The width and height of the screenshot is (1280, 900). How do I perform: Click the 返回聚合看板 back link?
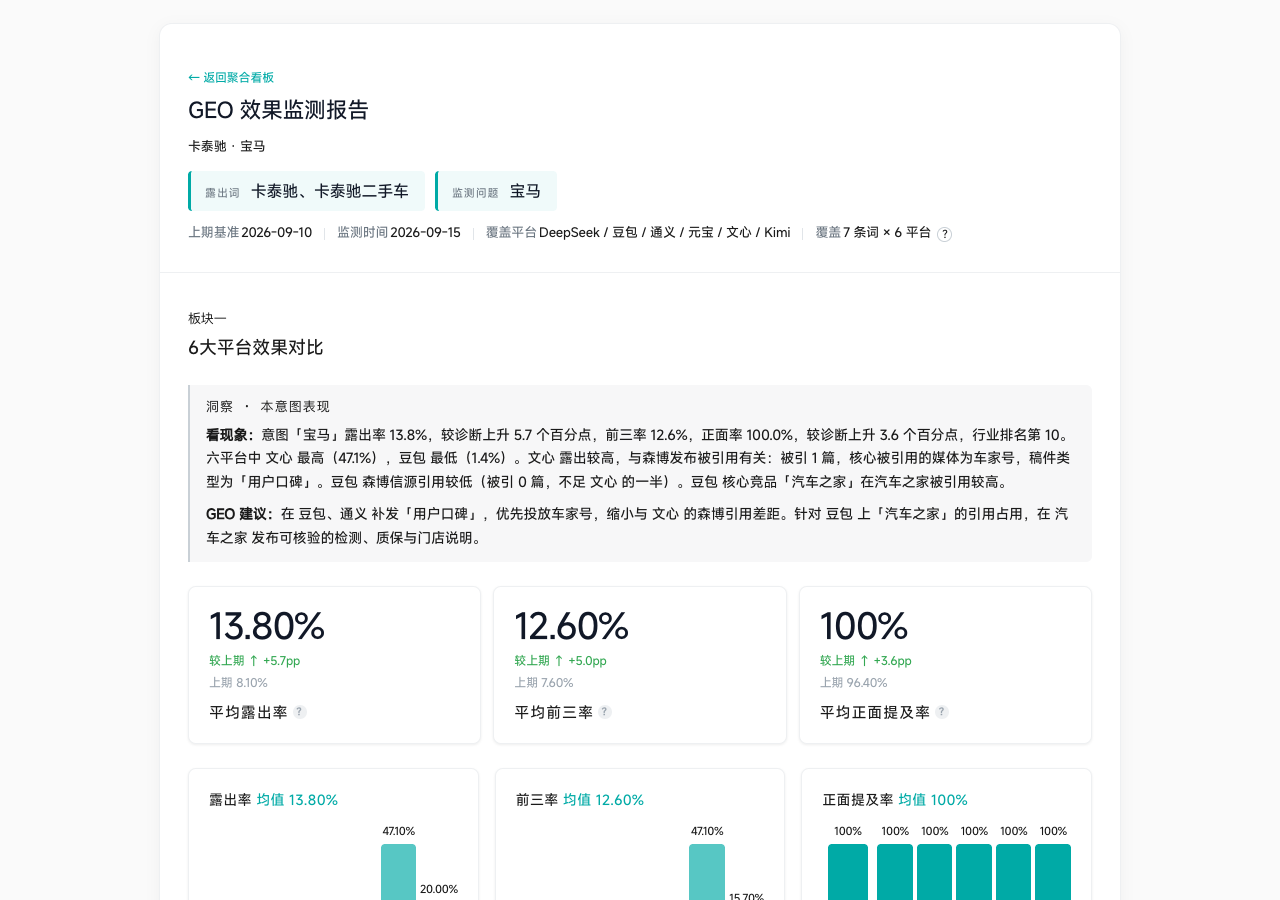(231, 77)
